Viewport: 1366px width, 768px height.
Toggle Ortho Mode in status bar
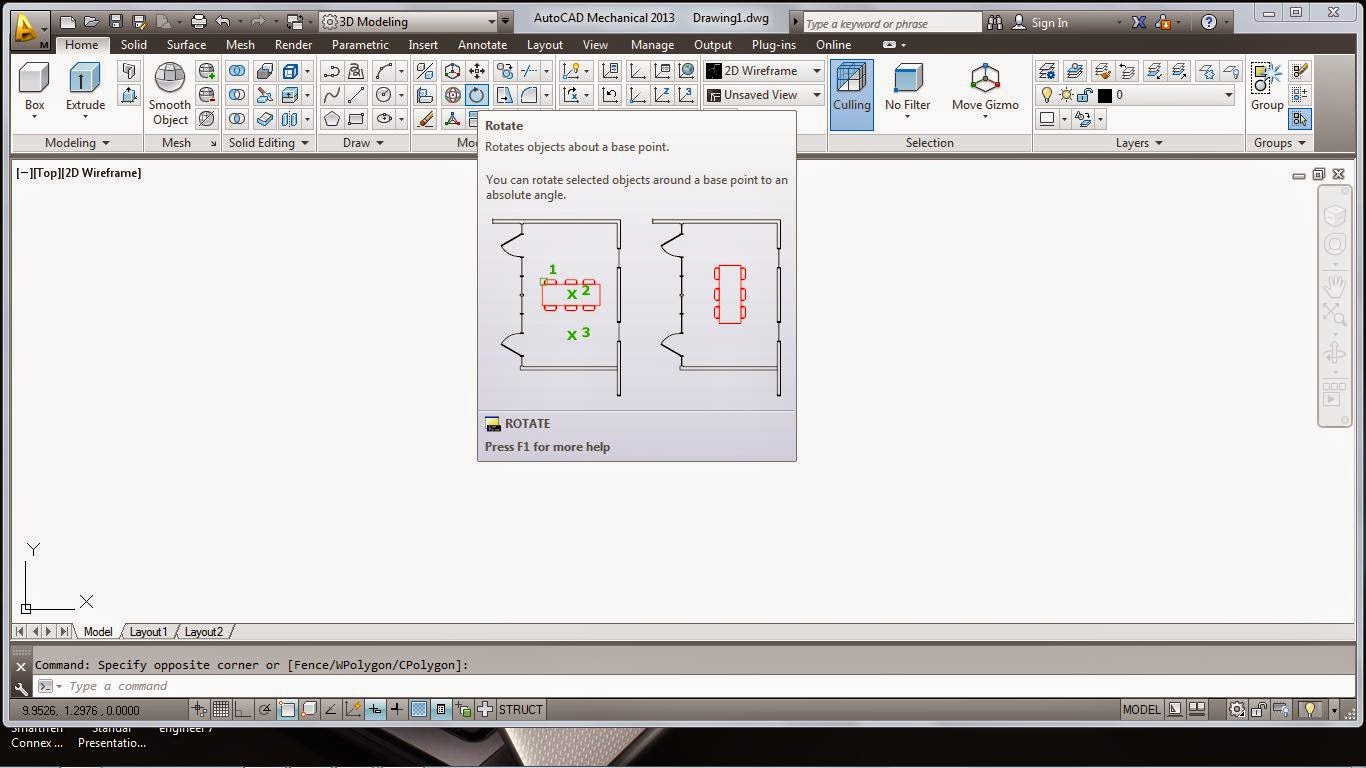[x=243, y=710]
